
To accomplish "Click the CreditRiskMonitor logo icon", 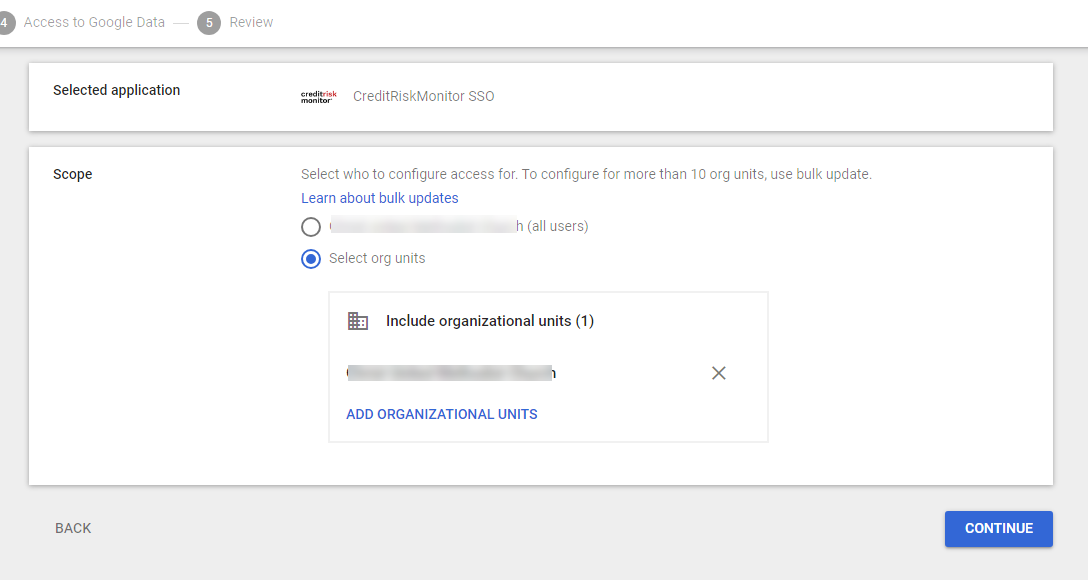I will coord(319,97).
